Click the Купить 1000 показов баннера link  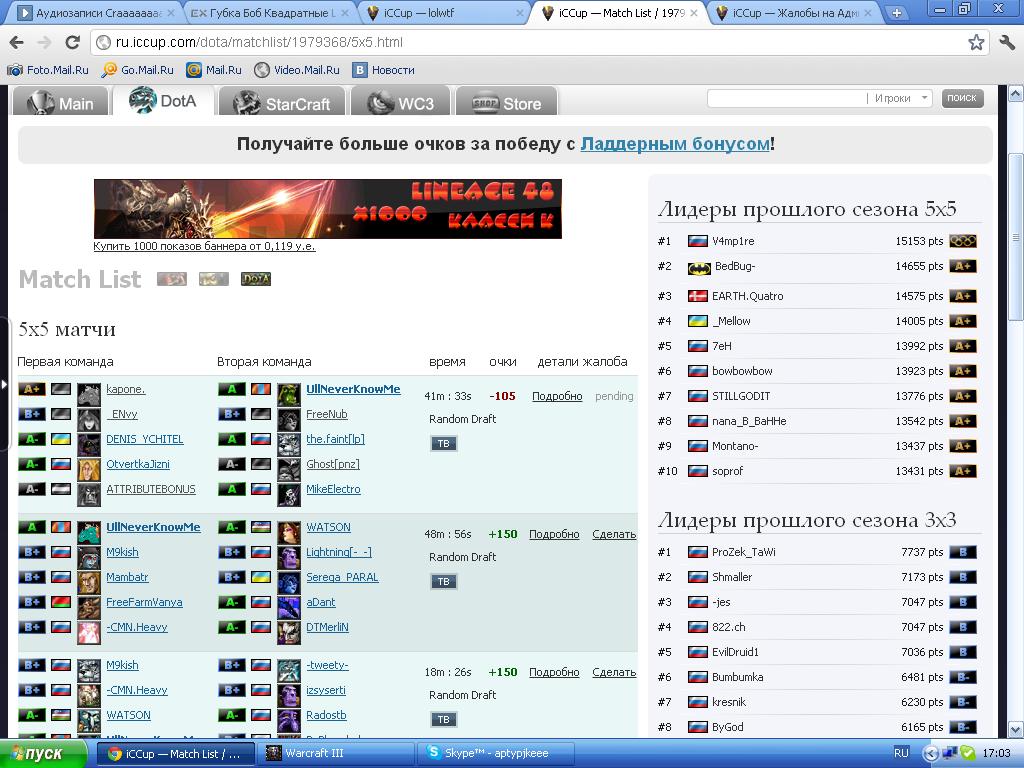204,246
